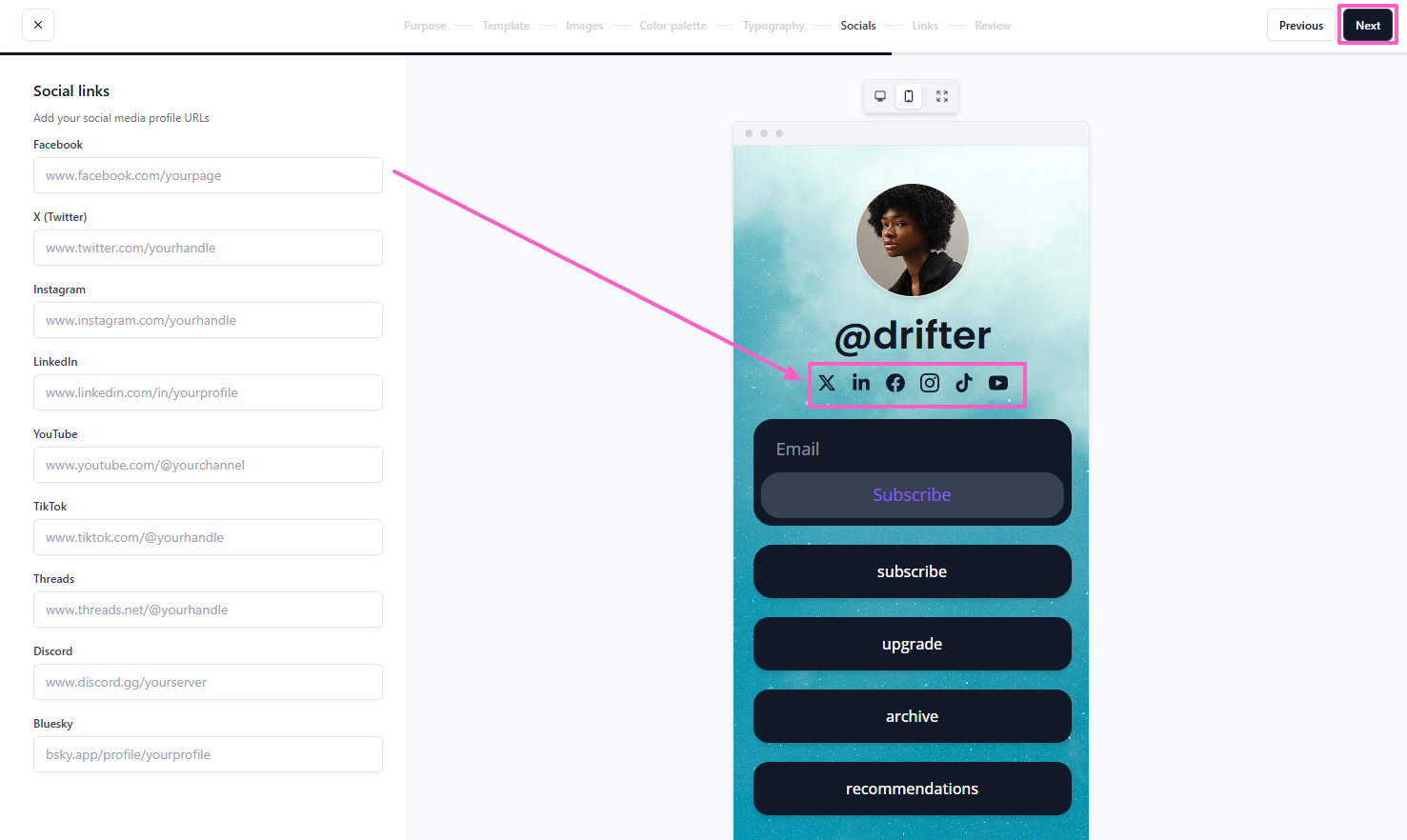The height and width of the screenshot is (840, 1407).
Task: Focus the Facebook URL field
Action: [208, 175]
